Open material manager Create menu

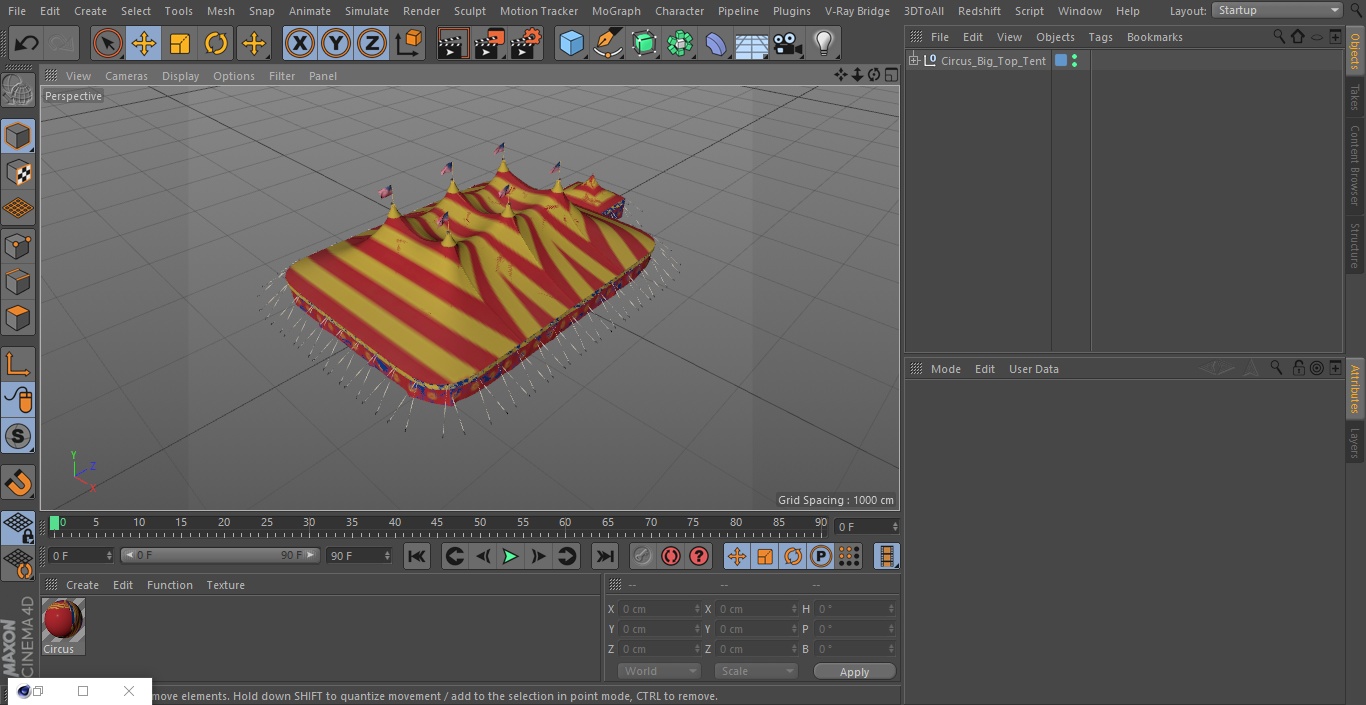point(82,585)
